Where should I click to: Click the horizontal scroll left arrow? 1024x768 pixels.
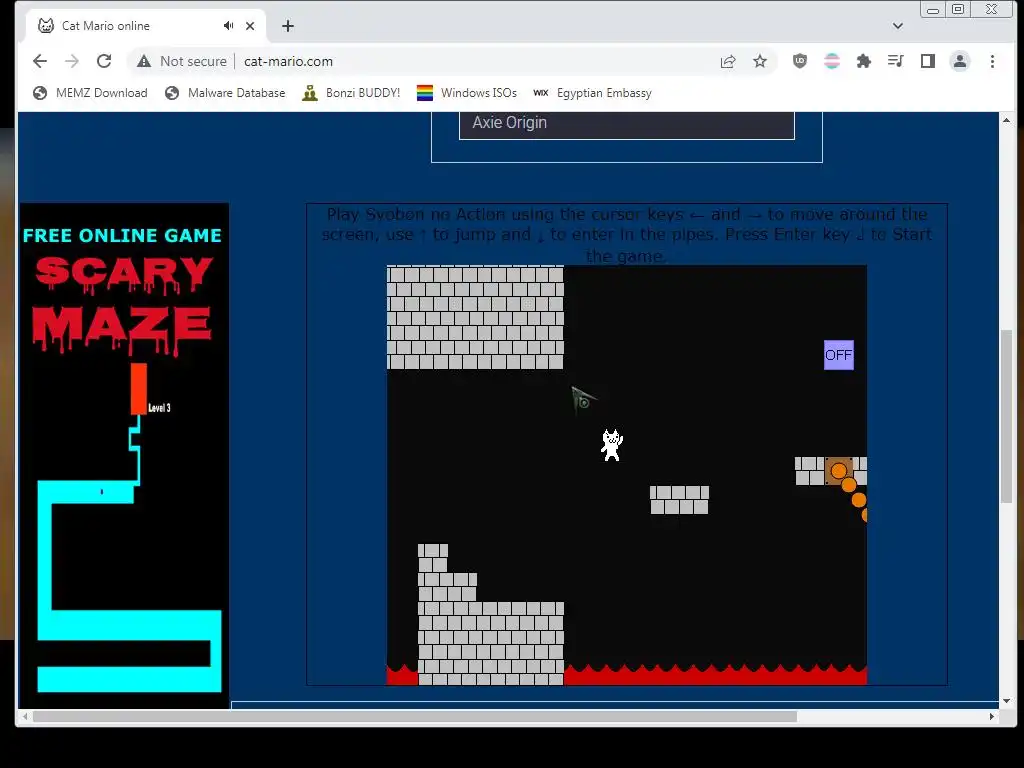pos(25,716)
